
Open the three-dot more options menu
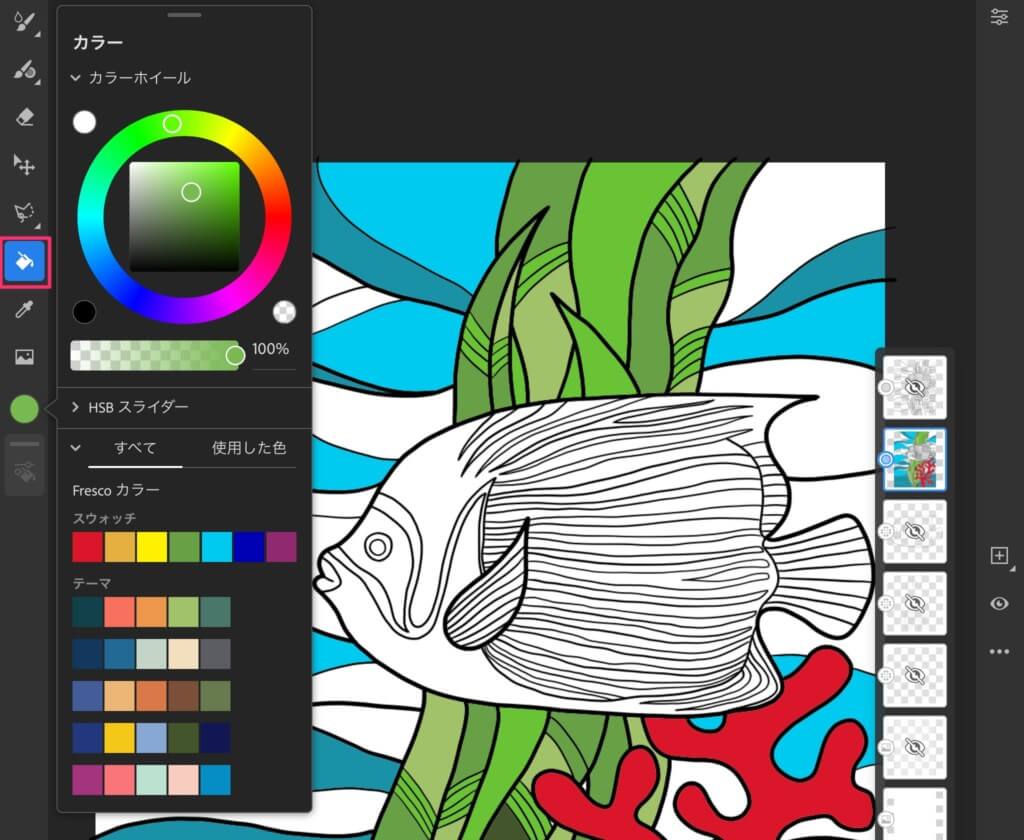[x=998, y=652]
